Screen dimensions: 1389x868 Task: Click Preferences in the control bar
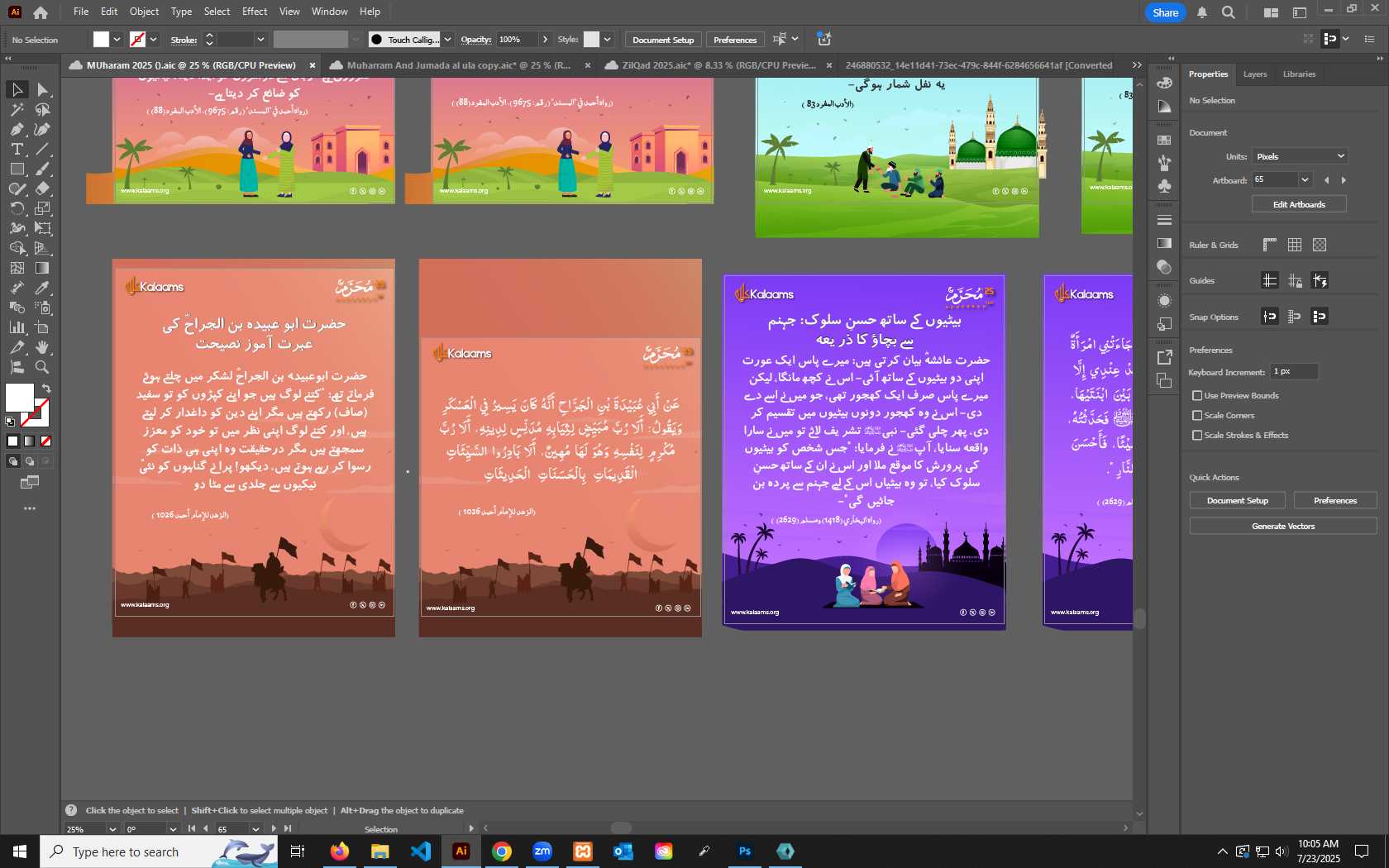(x=734, y=40)
